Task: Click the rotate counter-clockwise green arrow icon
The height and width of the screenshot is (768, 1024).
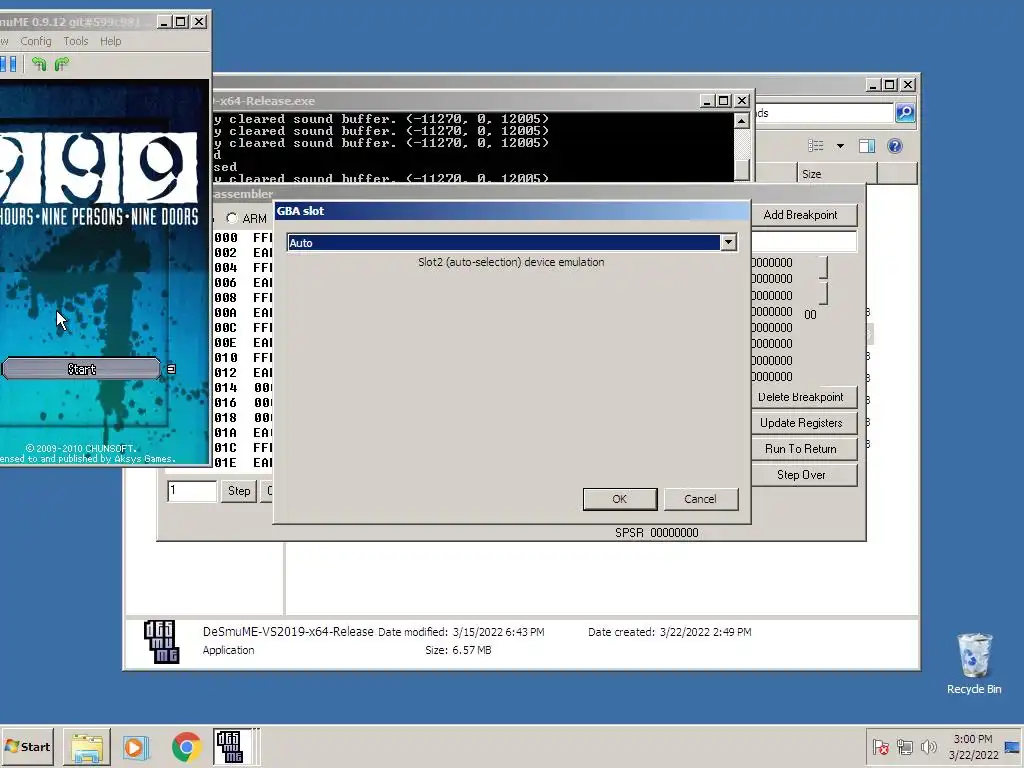Action: (x=39, y=64)
